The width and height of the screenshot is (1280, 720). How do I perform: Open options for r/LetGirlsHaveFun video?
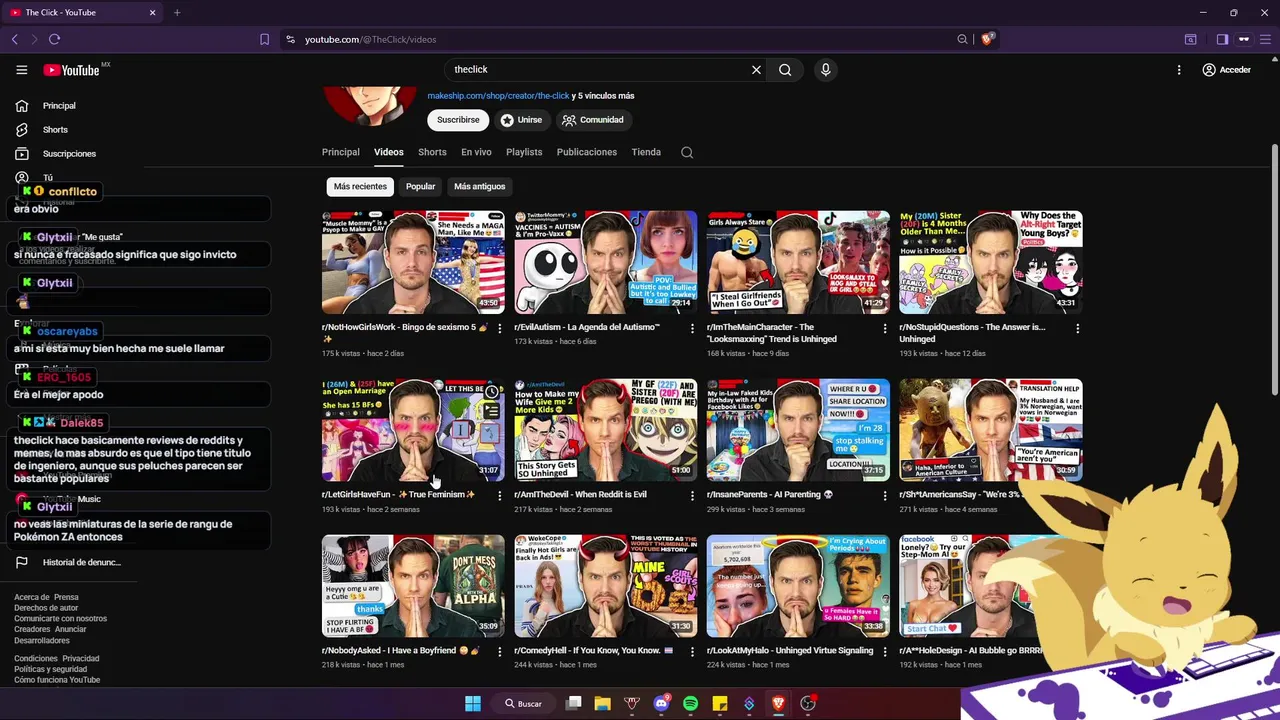499,495
